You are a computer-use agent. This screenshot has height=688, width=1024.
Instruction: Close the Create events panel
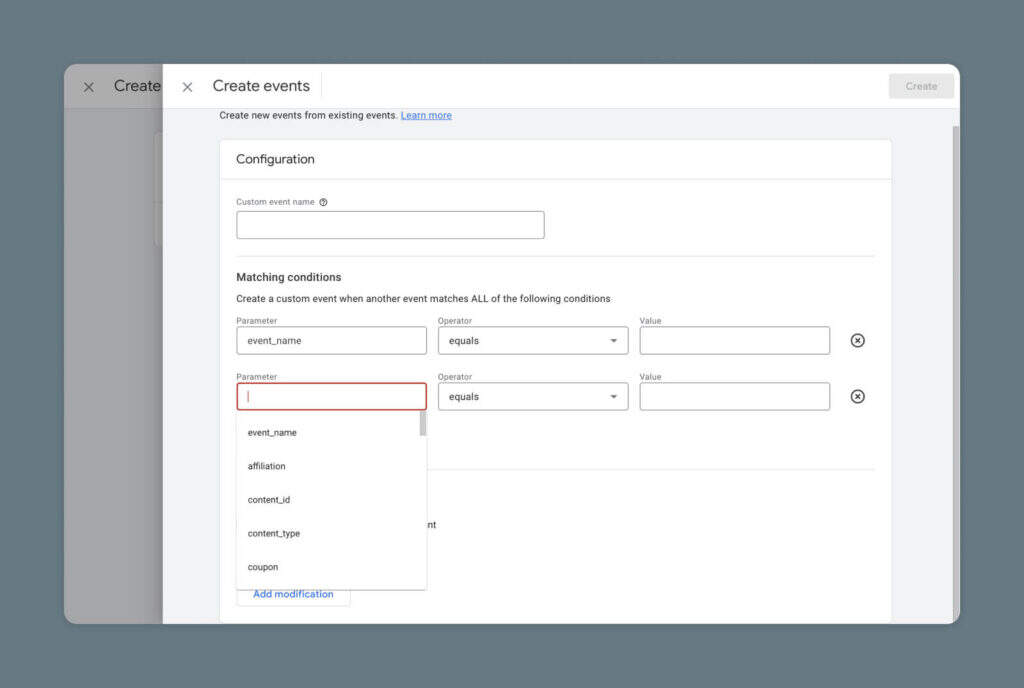(187, 87)
